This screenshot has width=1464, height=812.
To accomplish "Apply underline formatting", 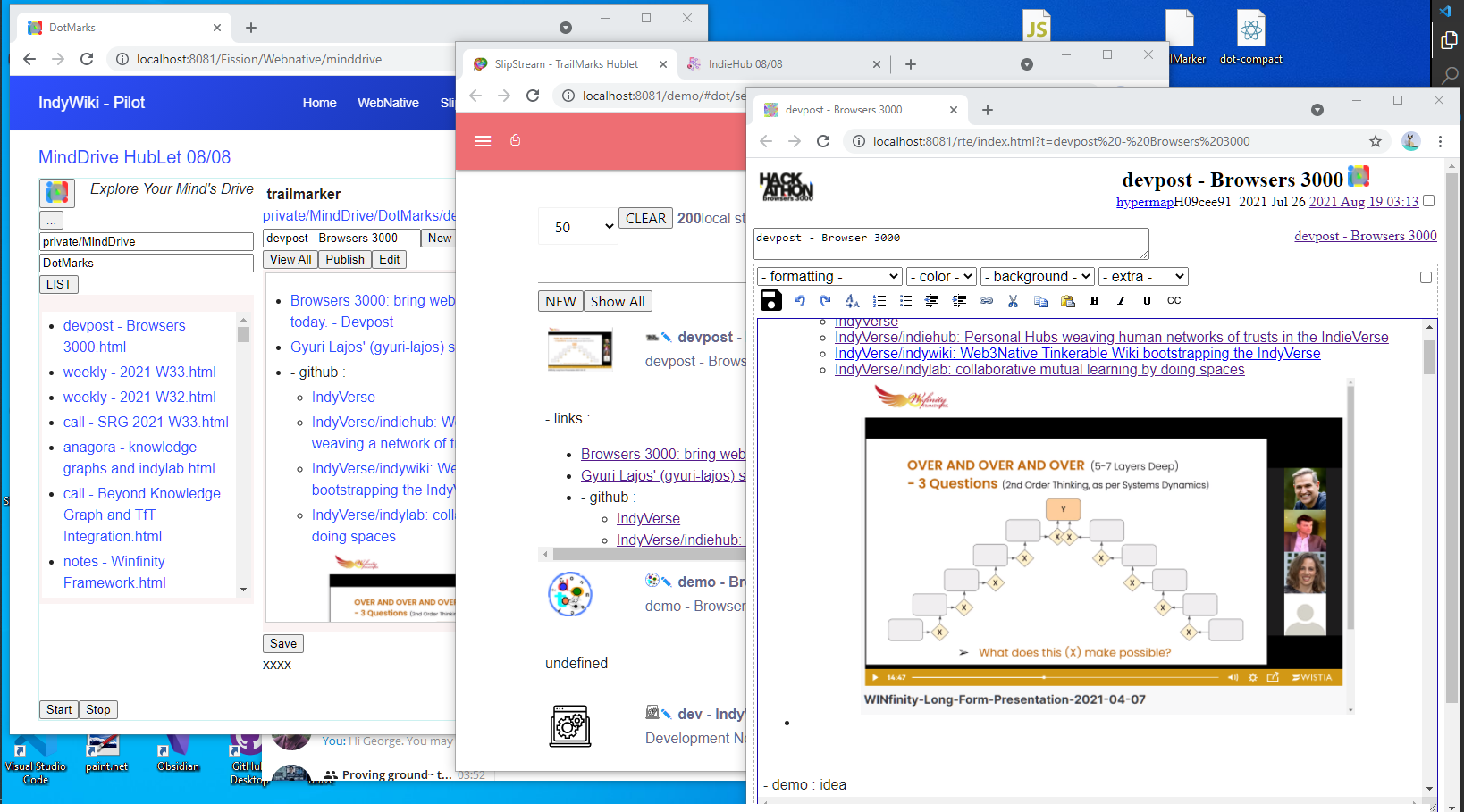I will pos(1147,301).
